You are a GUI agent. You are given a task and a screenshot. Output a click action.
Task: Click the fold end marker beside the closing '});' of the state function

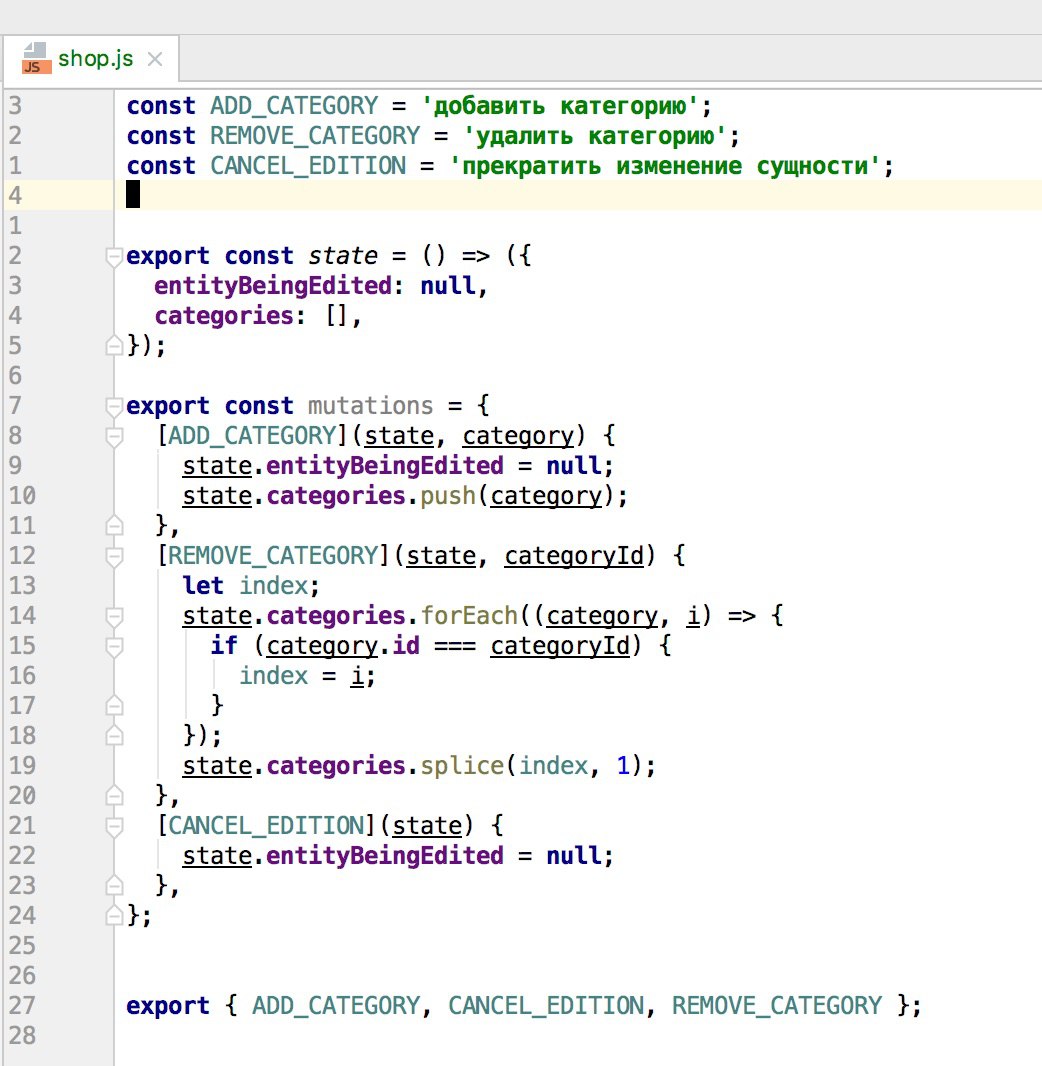[114, 346]
